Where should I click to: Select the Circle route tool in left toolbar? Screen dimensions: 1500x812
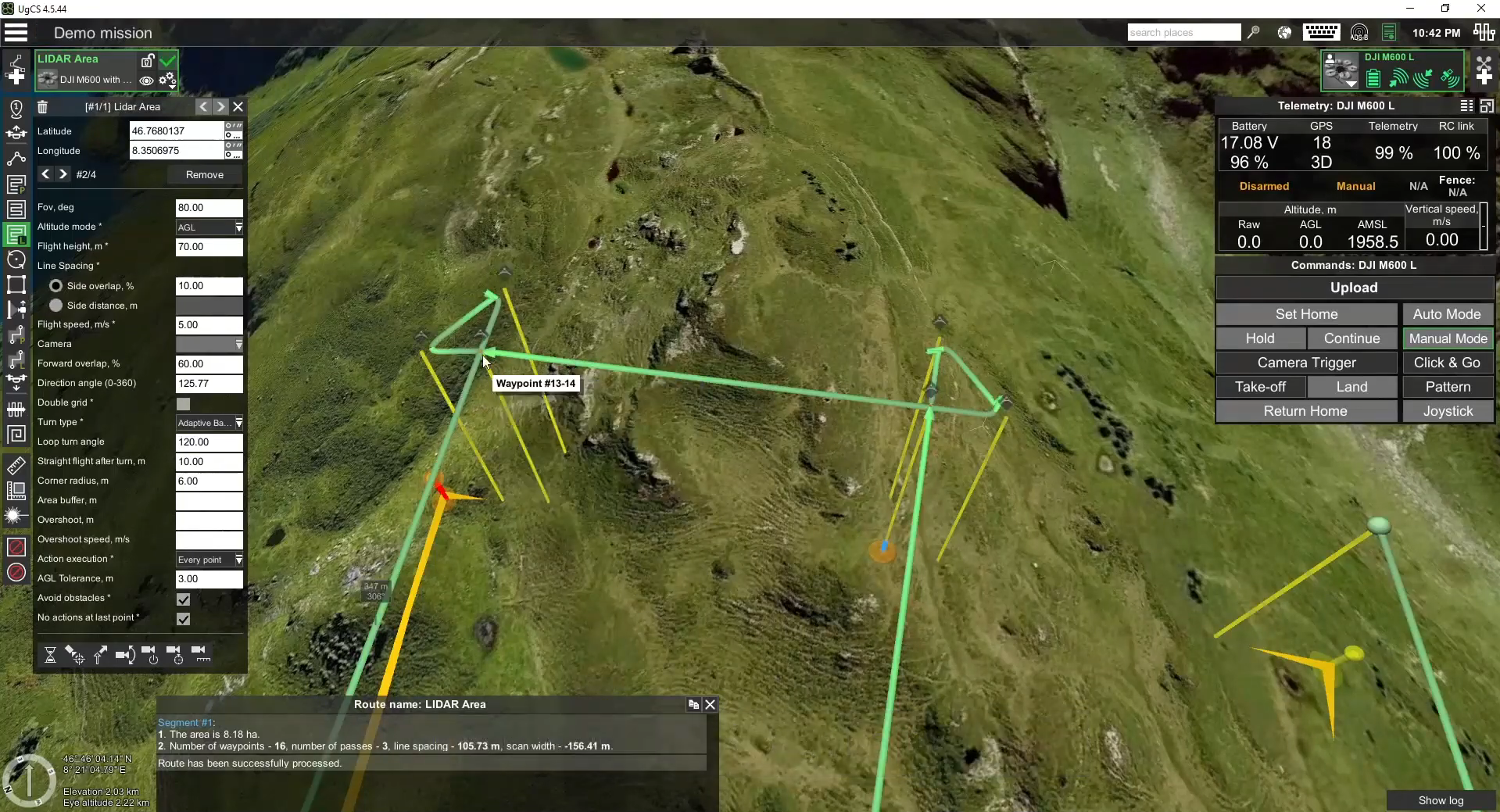(x=16, y=259)
